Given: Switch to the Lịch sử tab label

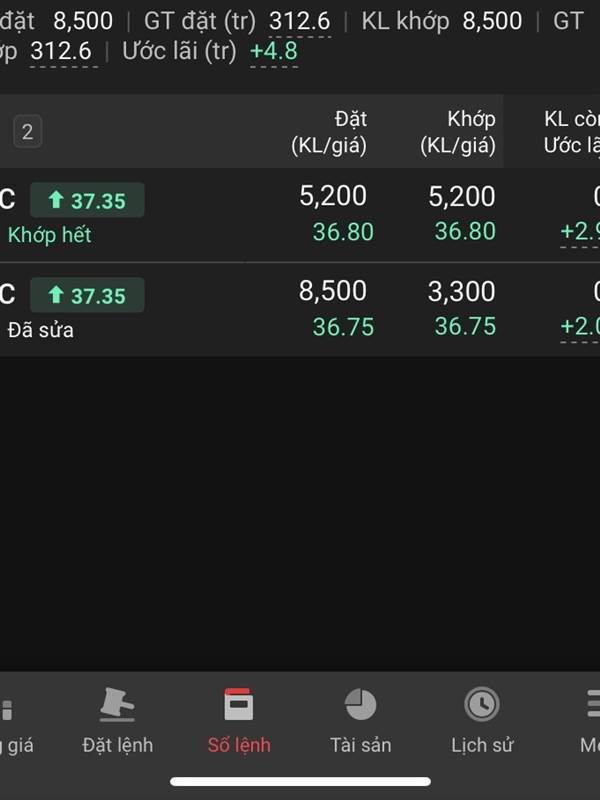Looking at the screenshot, I should pyautogui.click(x=482, y=745).
